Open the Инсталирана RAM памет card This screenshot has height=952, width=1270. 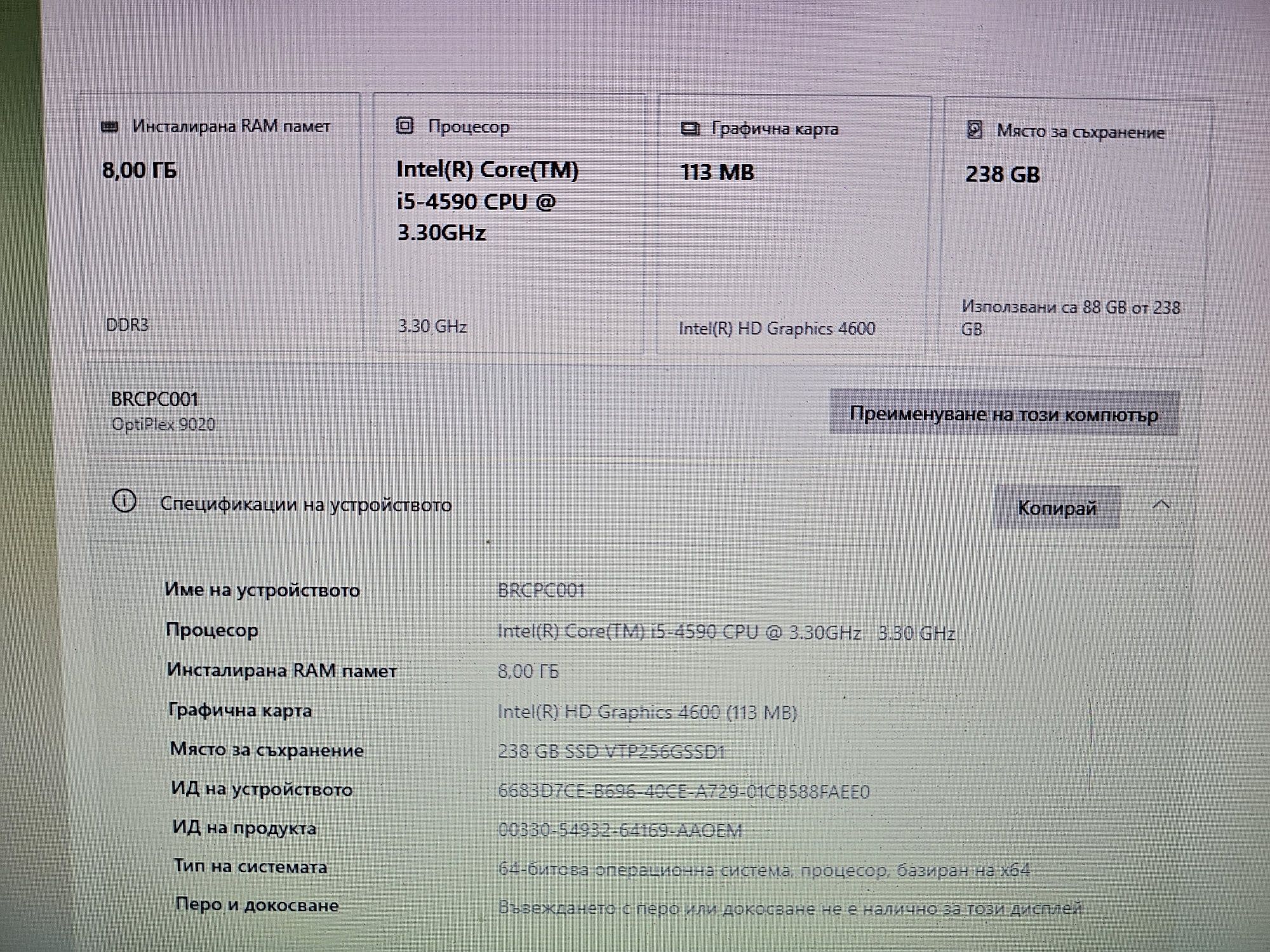click(x=222, y=222)
